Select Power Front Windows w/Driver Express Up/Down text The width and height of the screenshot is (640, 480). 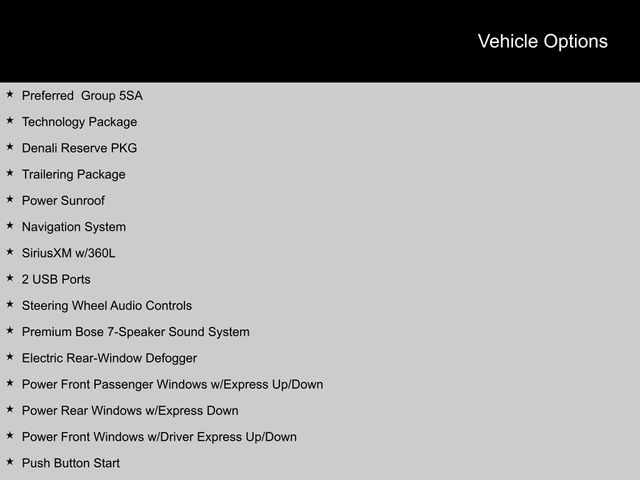click(x=159, y=437)
